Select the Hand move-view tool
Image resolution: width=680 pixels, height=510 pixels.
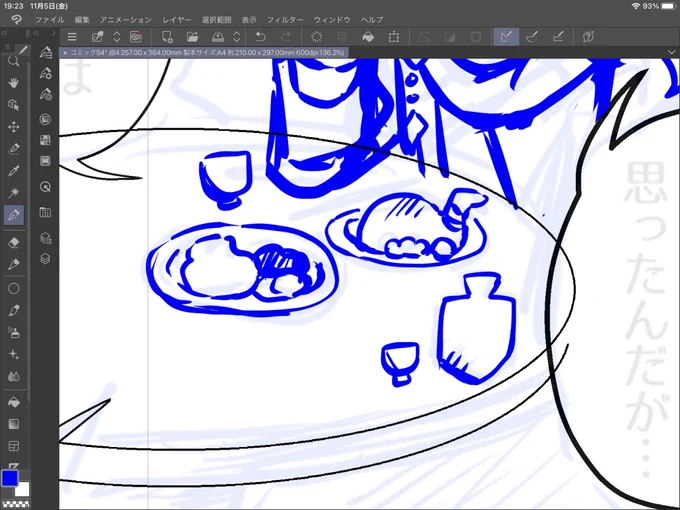pyautogui.click(x=13, y=82)
